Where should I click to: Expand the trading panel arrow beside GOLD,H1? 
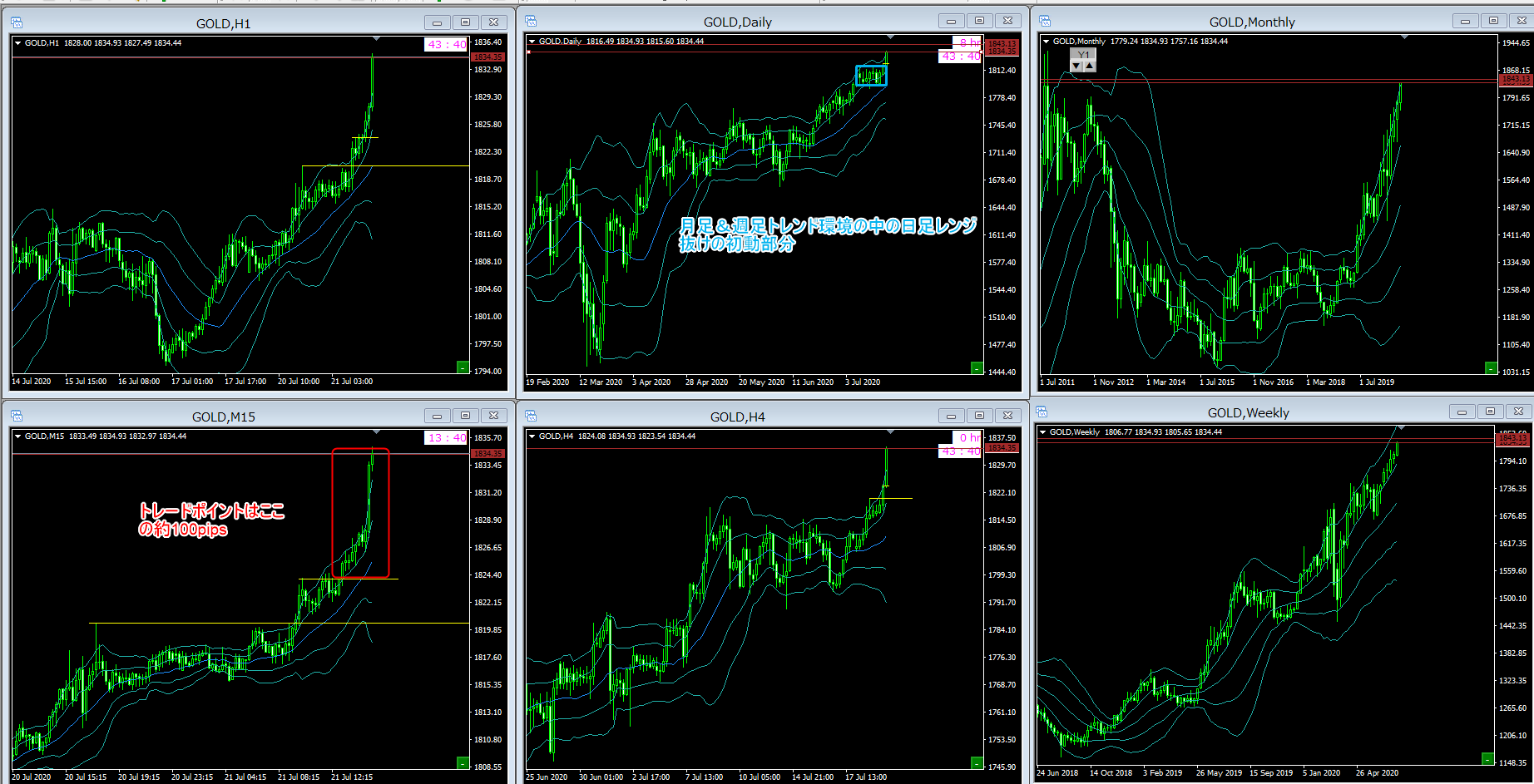(17, 43)
